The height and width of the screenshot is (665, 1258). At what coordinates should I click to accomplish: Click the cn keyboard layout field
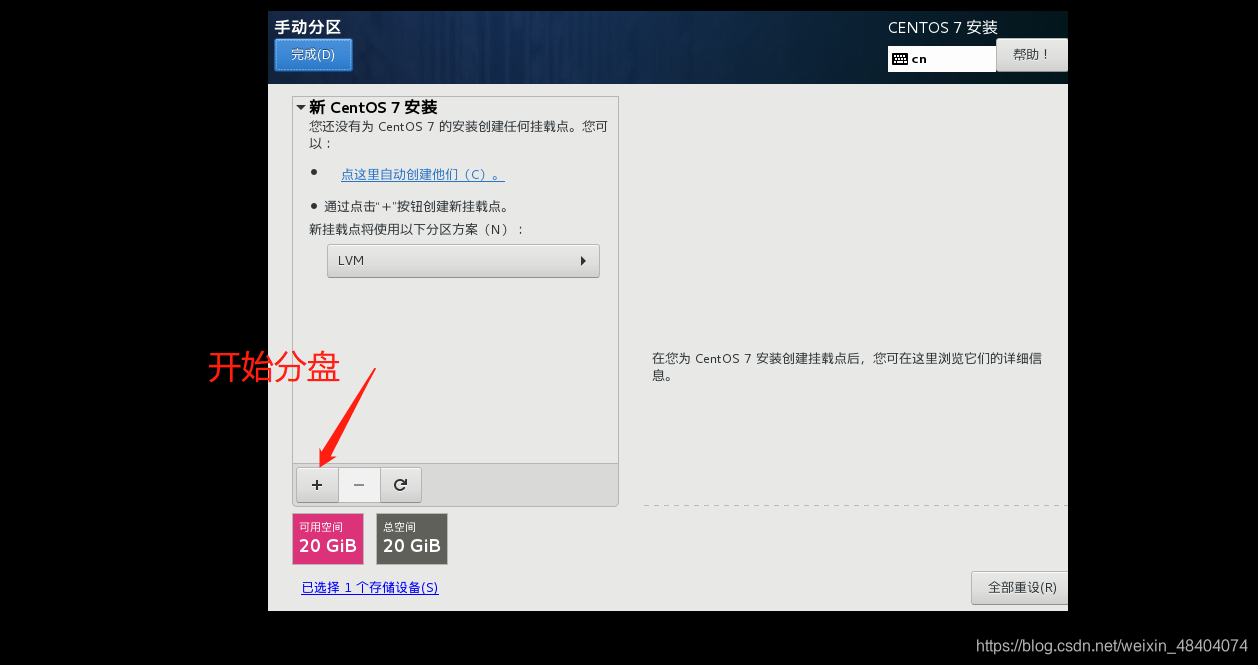click(942, 59)
